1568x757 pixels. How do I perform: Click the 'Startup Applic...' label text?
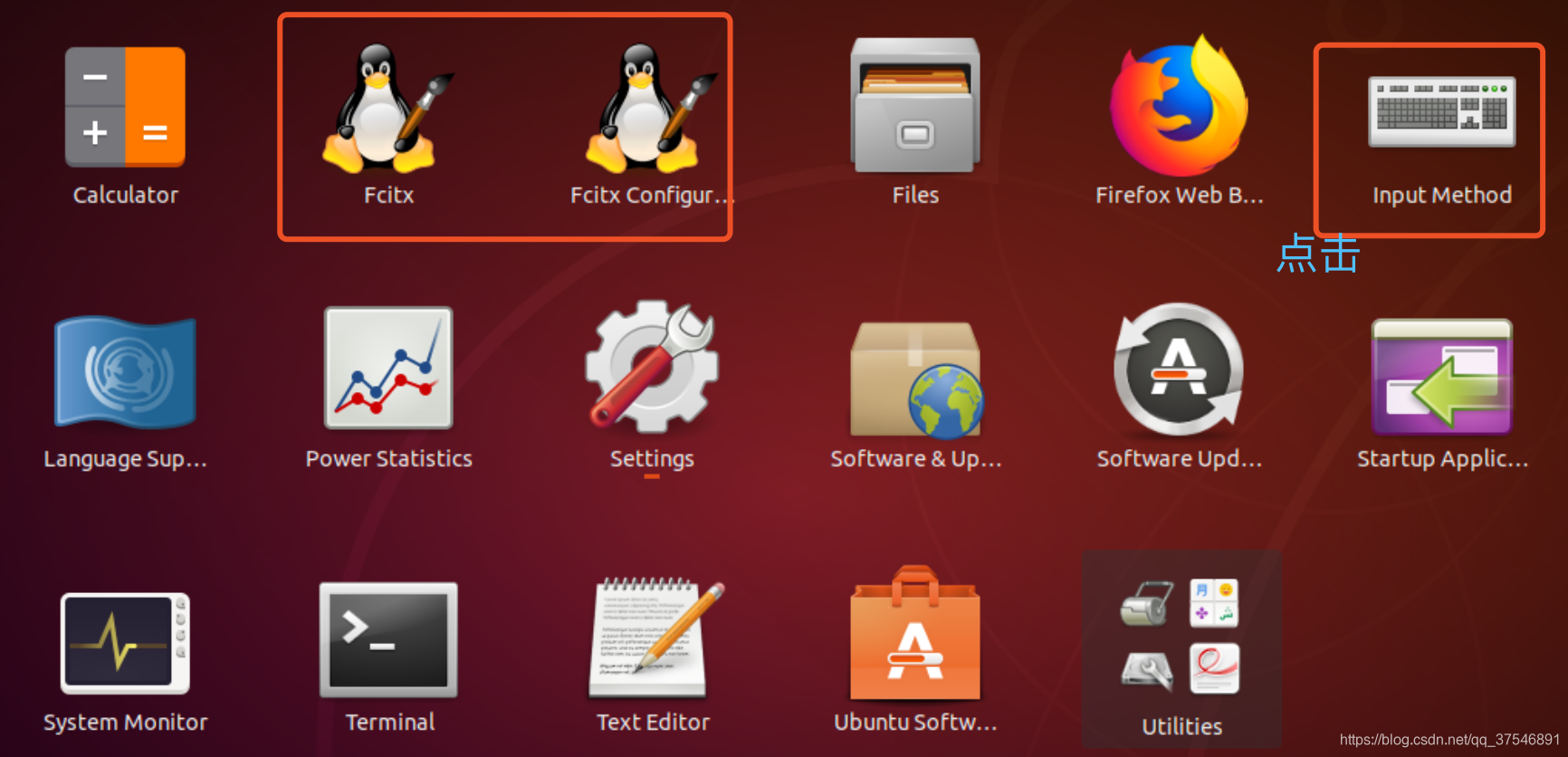[1442, 459]
